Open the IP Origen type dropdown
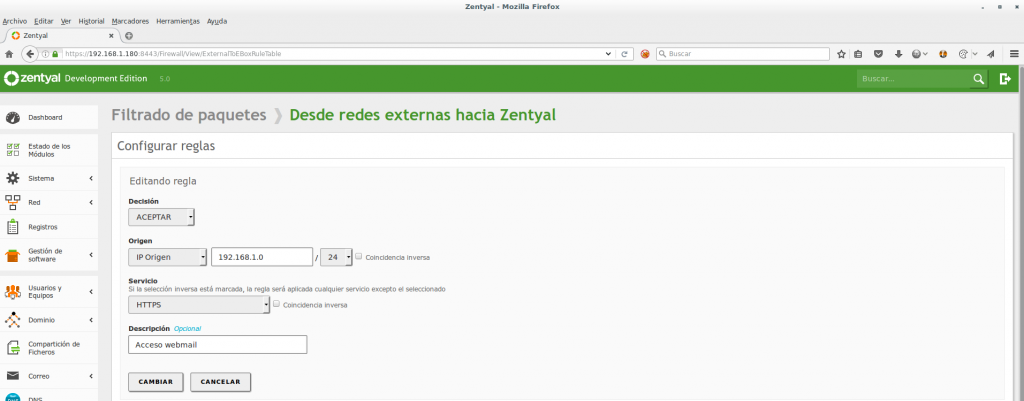The image size is (1024, 401). click(167, 257)
